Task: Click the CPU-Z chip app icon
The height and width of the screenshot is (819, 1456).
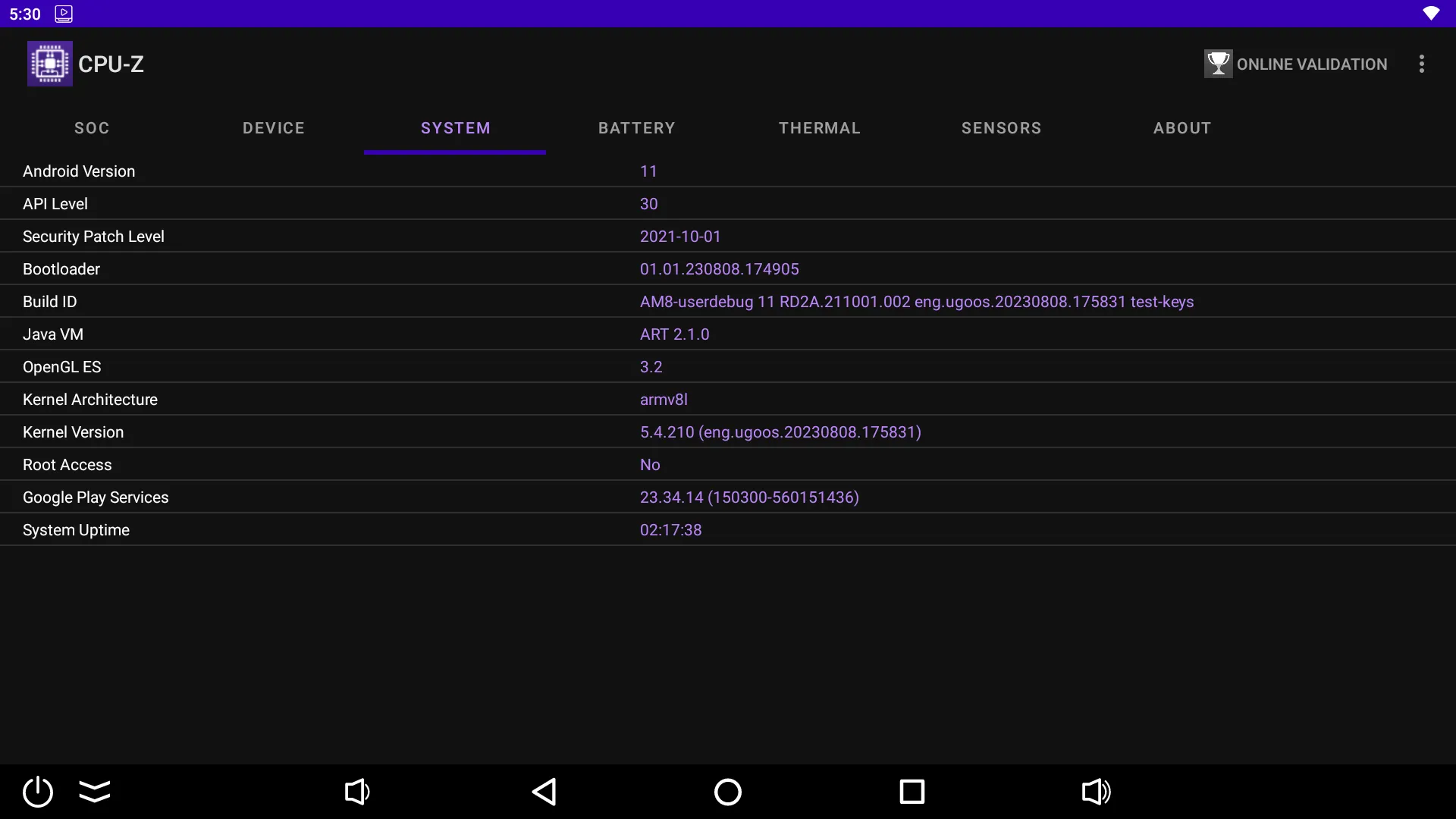Action: point(50,64)
